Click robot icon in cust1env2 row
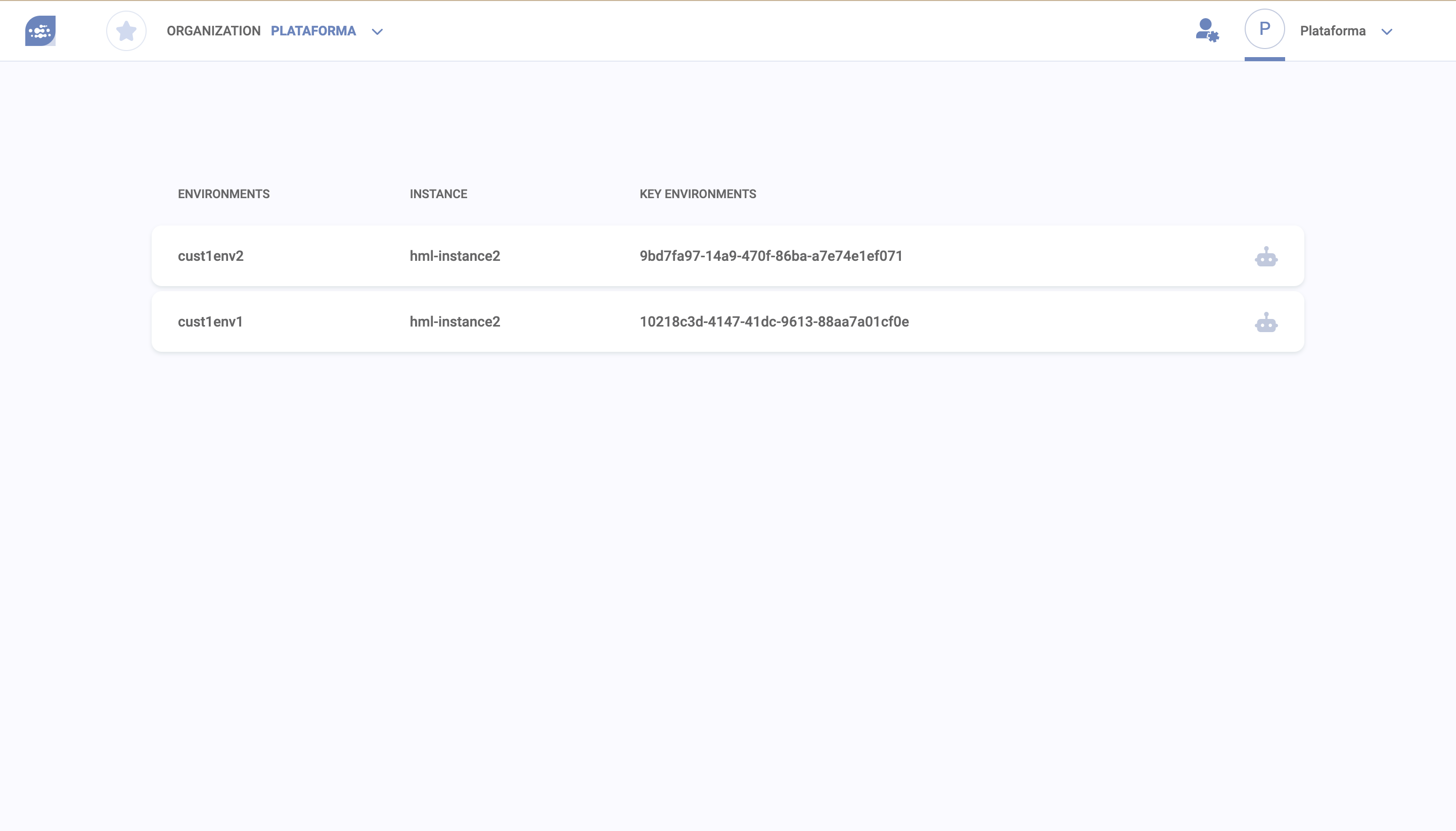The height and width of the screenshot is (831, 1456). [x=1266, y=256]
